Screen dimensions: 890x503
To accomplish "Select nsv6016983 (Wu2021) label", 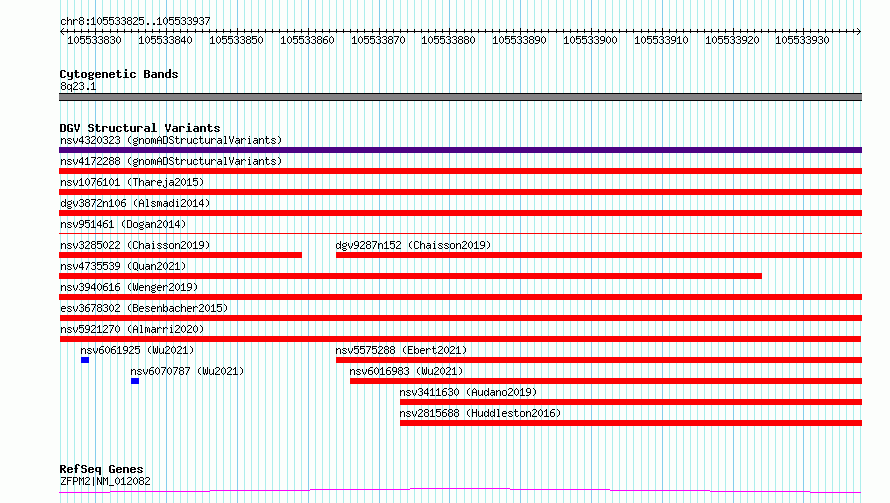I will (406, 371).
